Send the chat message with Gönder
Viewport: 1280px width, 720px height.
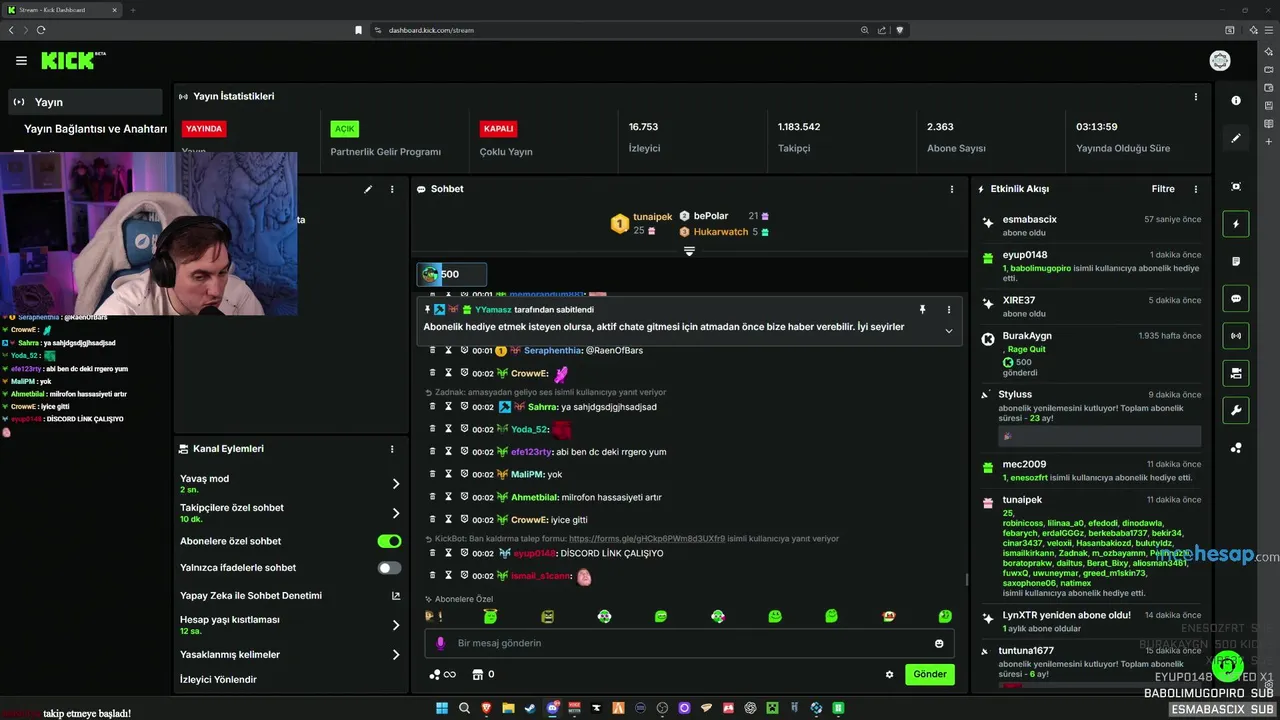(930, 674)
